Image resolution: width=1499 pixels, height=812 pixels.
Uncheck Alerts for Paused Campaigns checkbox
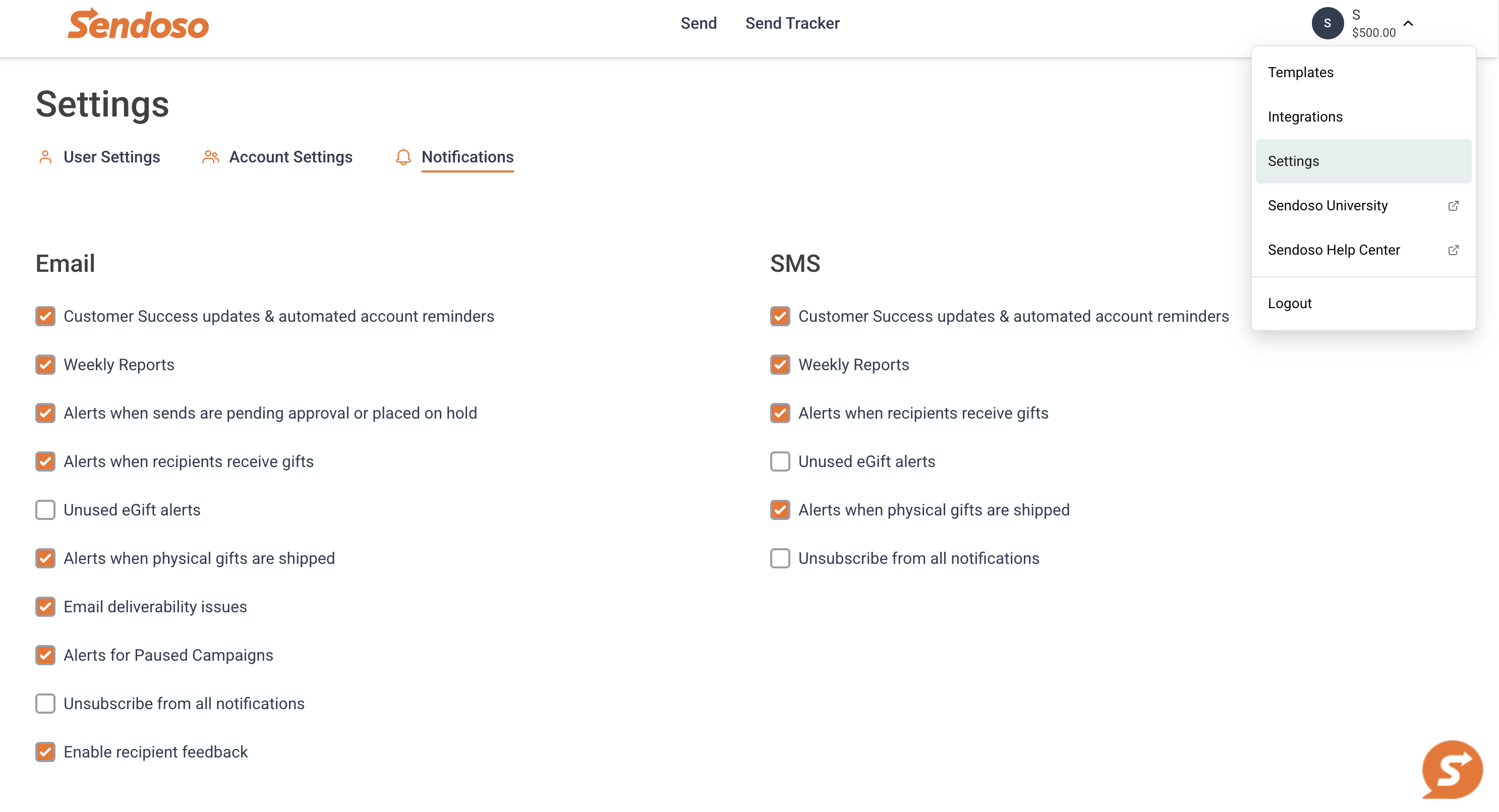tap(45, 656)
